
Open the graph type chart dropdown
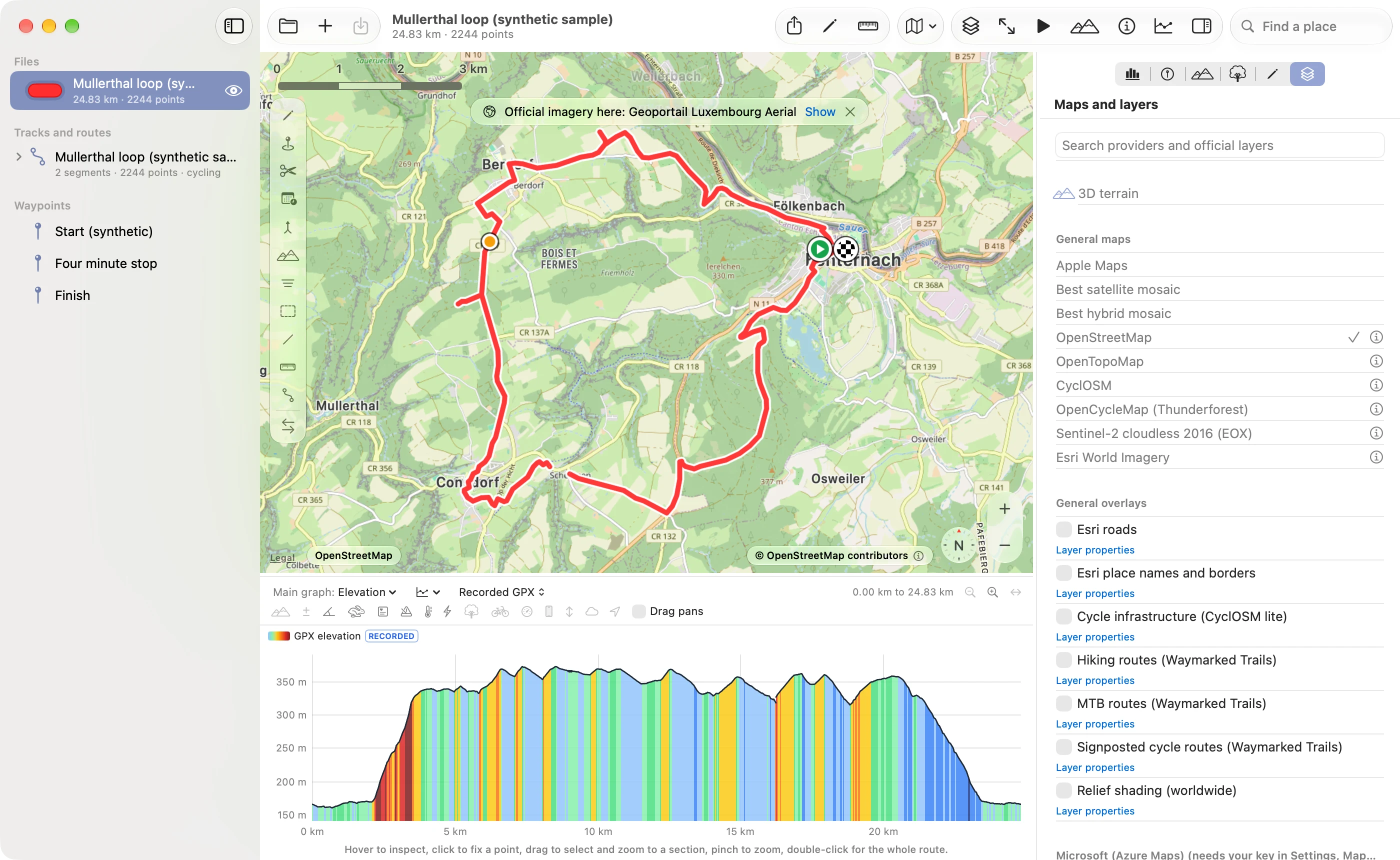coord(428,592)
